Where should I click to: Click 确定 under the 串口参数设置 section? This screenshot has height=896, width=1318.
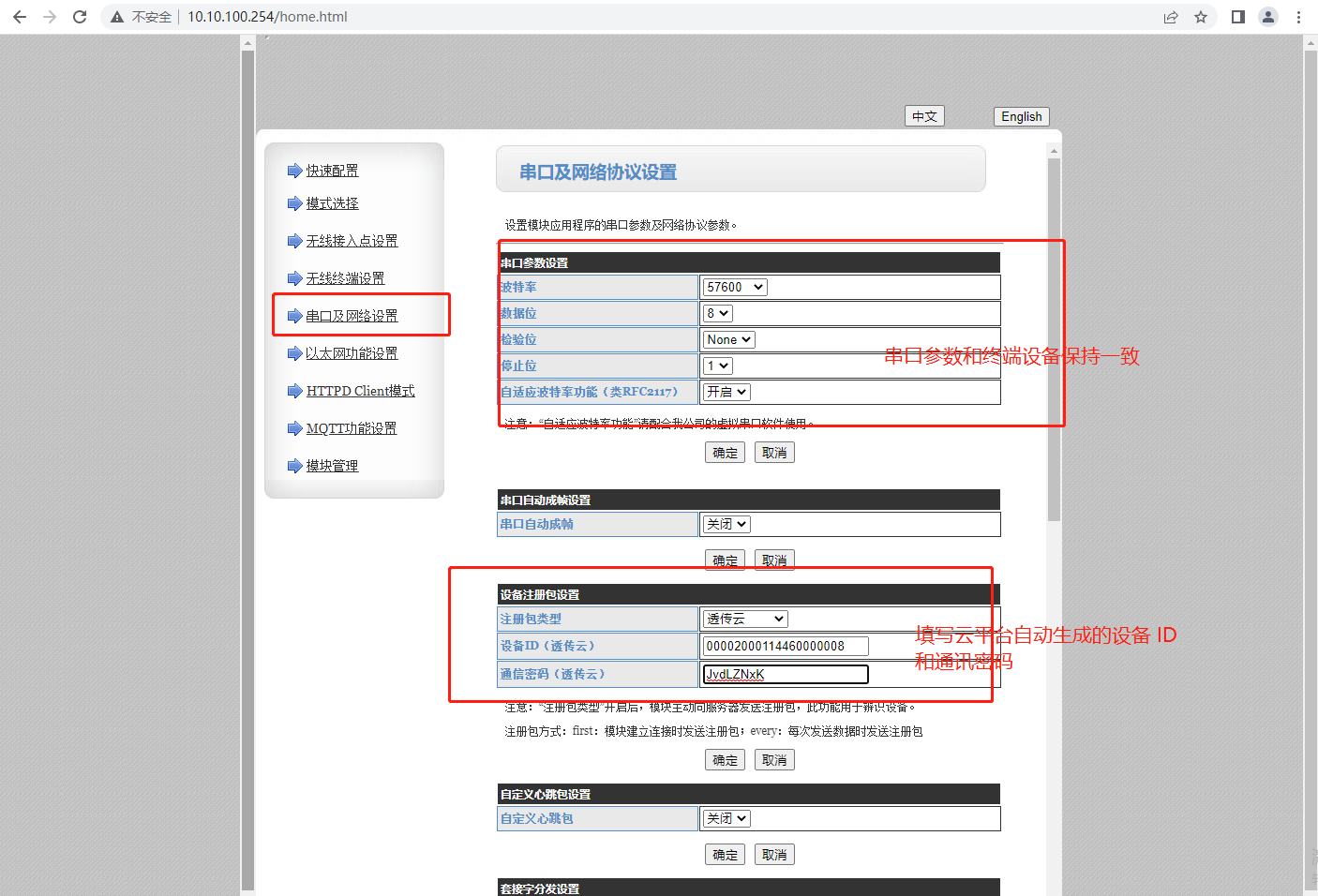[x=725, y=453]
